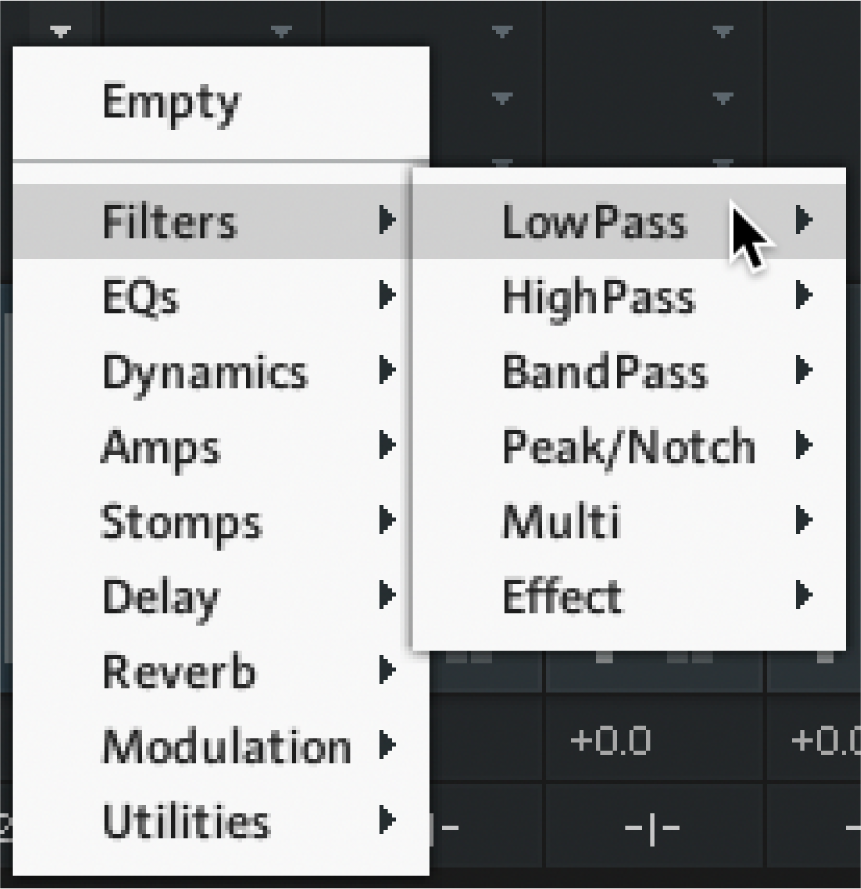Choose the Utilities category
861x889 pixels.
(x=186, y=822)
